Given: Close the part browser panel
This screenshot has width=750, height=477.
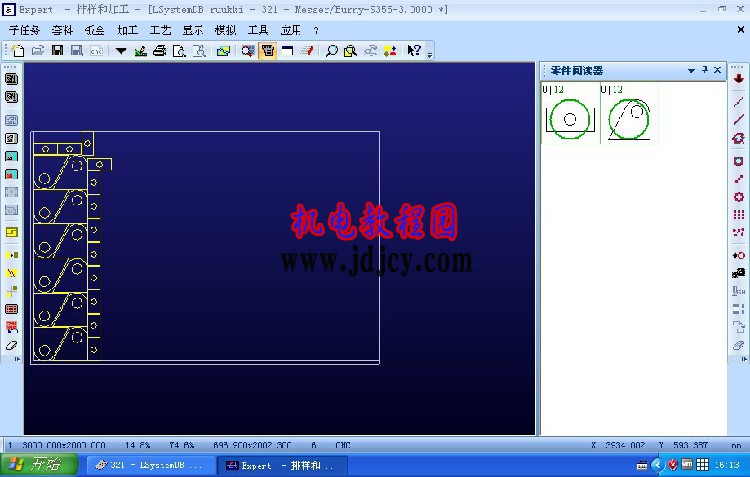Looking at the screenshot, I should tap(717, 70).
